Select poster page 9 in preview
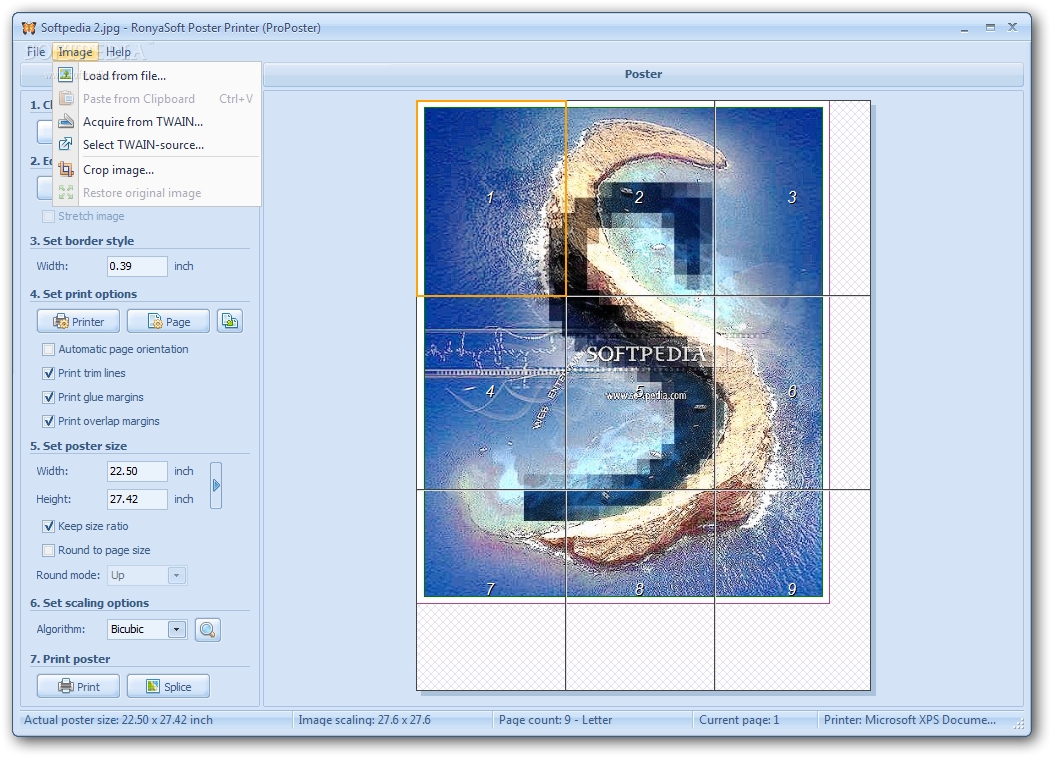Viewport: 1052px width, 757px height. (792, 590)
